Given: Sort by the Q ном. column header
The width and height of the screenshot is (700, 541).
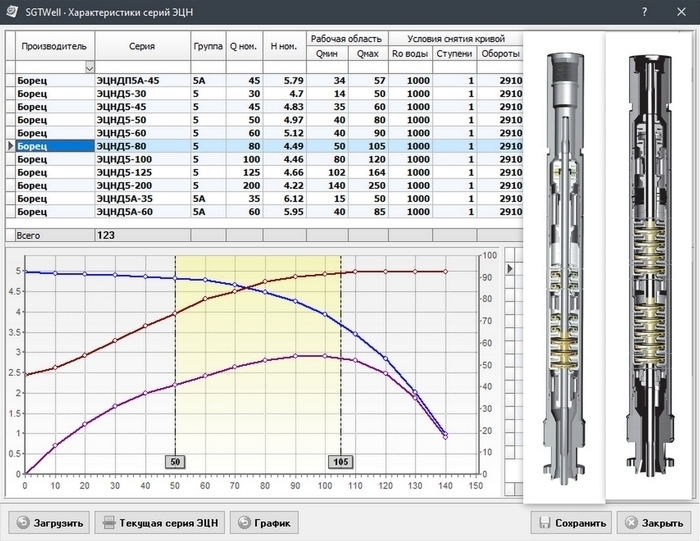Looking at the screenshot, I should pos(245,46).
